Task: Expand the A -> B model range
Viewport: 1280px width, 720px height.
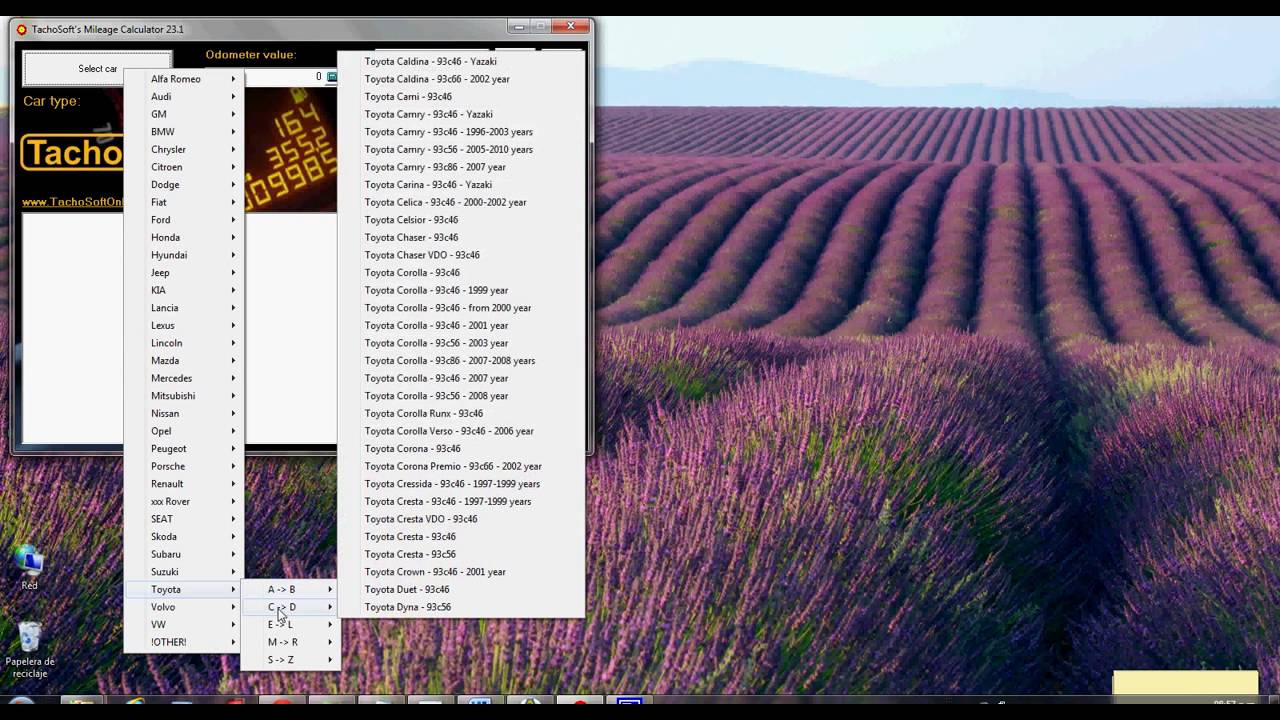Action: [290, 589]
